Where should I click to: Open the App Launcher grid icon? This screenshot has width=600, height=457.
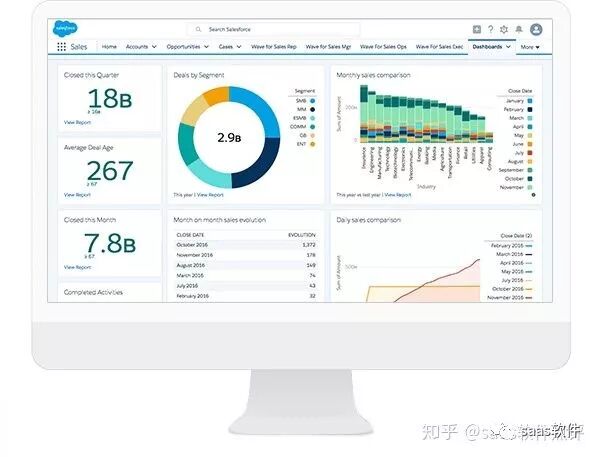(x=61, y=47)
